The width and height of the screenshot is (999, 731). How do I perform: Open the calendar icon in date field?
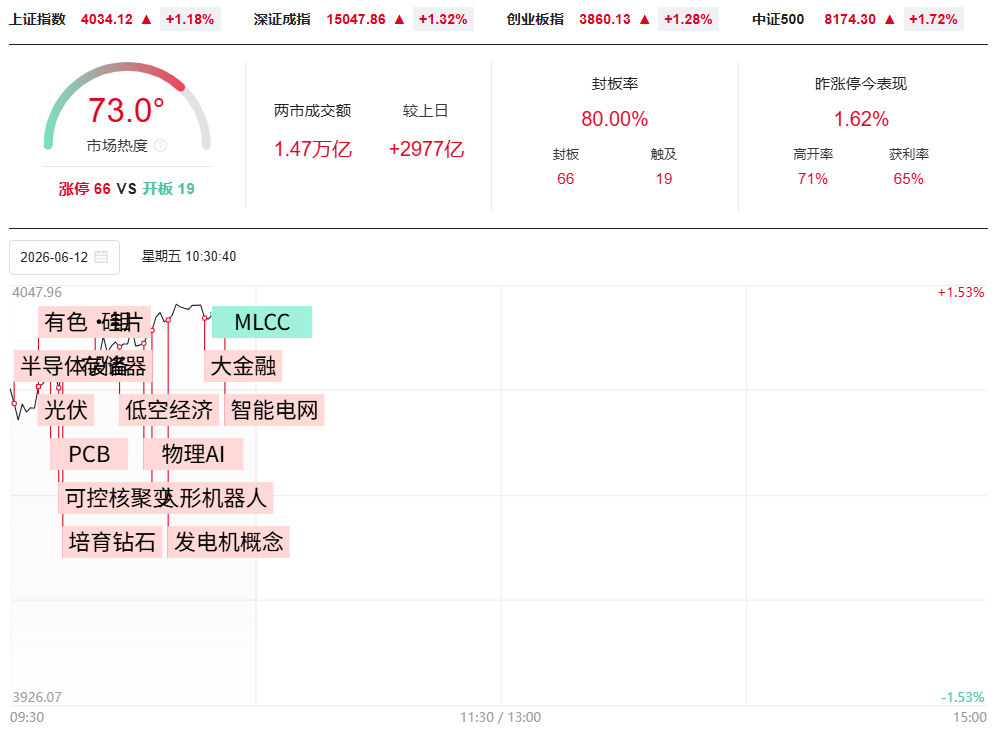pyautogui.click(x=101, y=257)
